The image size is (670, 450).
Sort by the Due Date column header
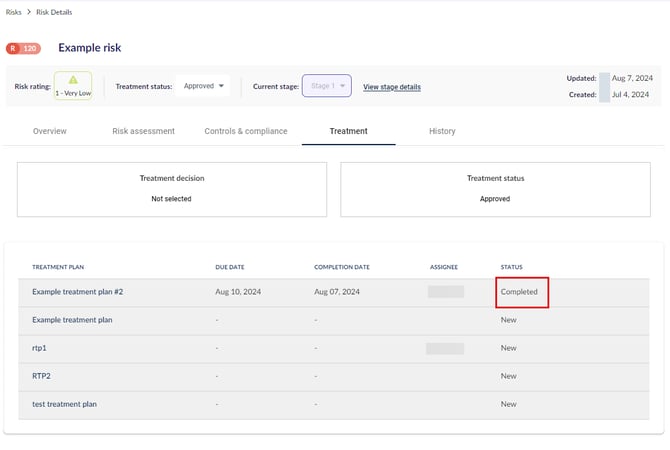click(230, 267)
